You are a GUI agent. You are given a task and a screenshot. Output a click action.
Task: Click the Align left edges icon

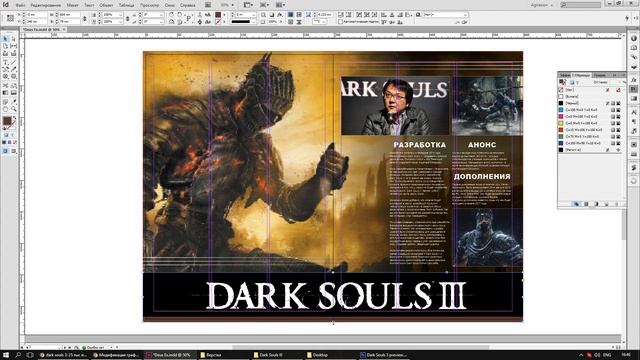click(384, 14)
